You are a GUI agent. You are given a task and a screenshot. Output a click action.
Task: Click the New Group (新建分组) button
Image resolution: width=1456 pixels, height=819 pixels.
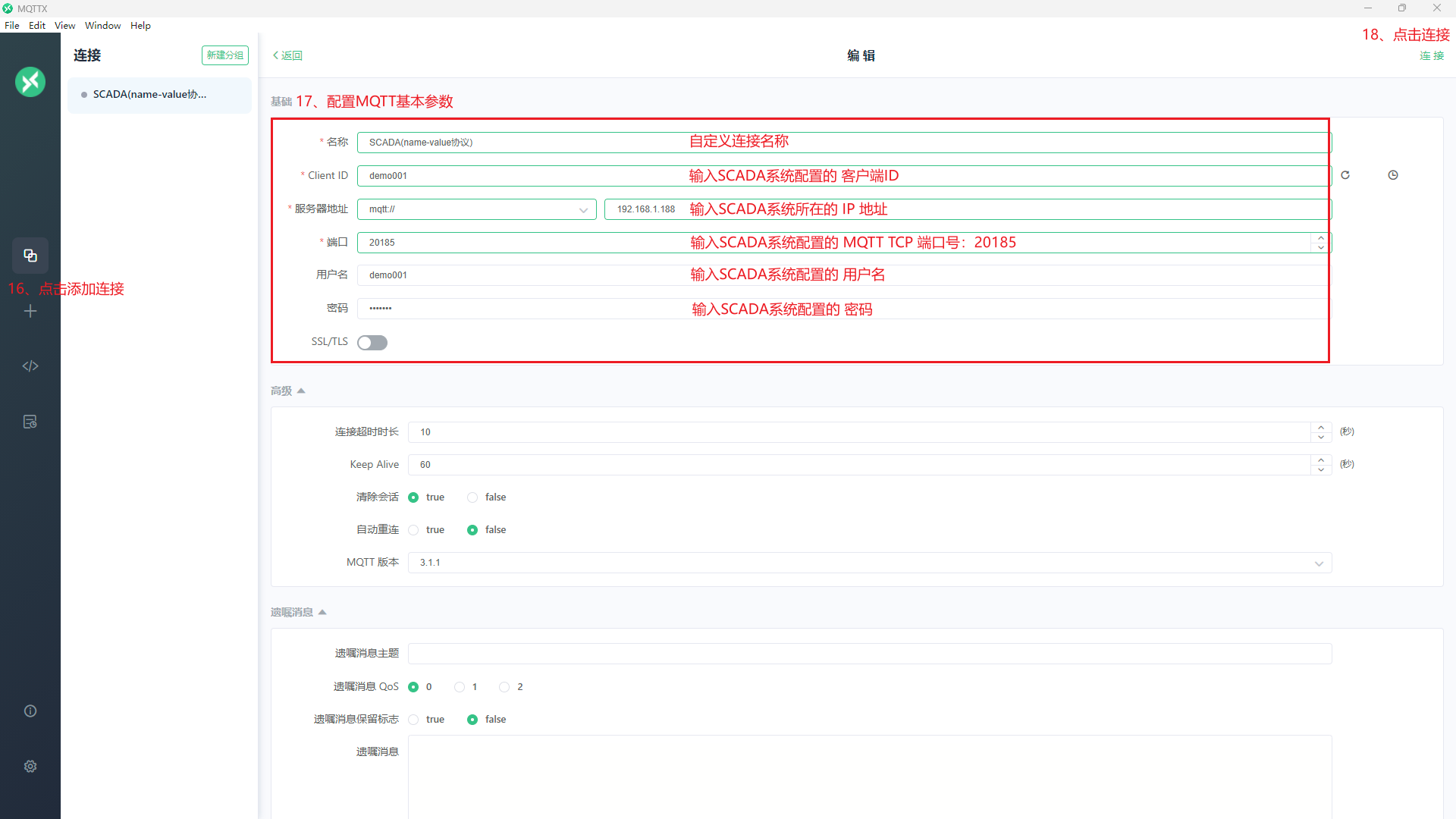click(225, 55)
